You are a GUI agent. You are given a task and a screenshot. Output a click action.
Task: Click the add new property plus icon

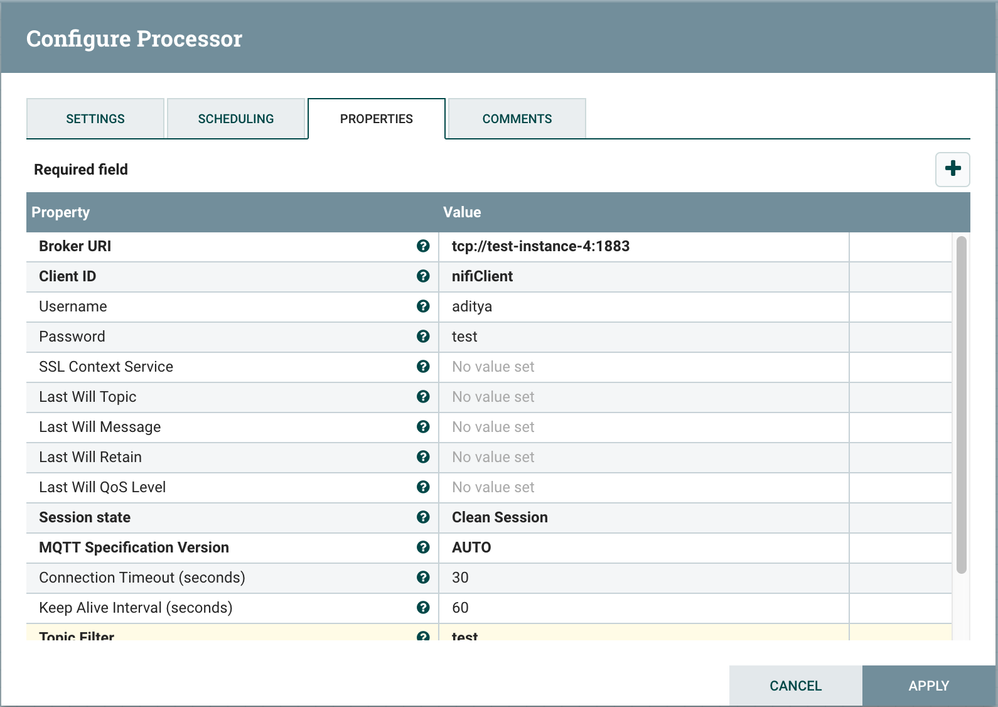(x=952, y=169)
